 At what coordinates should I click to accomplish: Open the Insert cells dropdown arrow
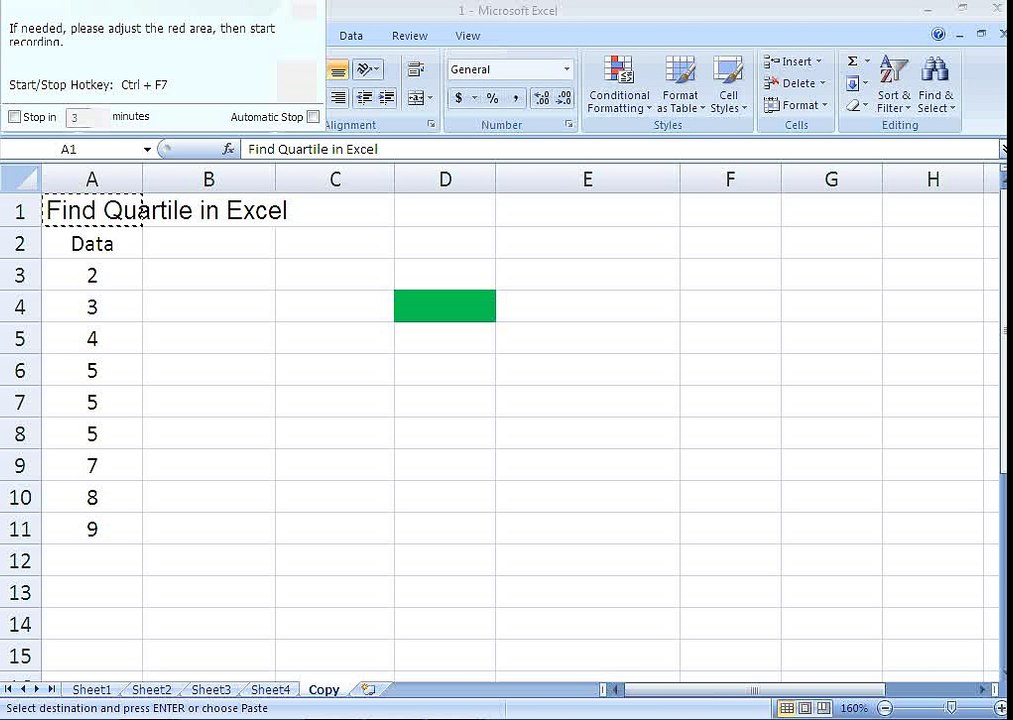click(819, 61)
